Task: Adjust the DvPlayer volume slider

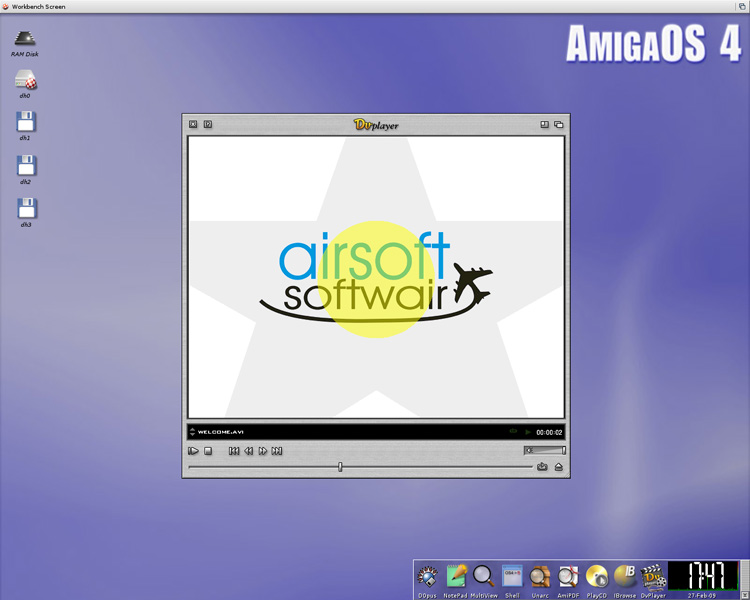Action: [545, 450]
